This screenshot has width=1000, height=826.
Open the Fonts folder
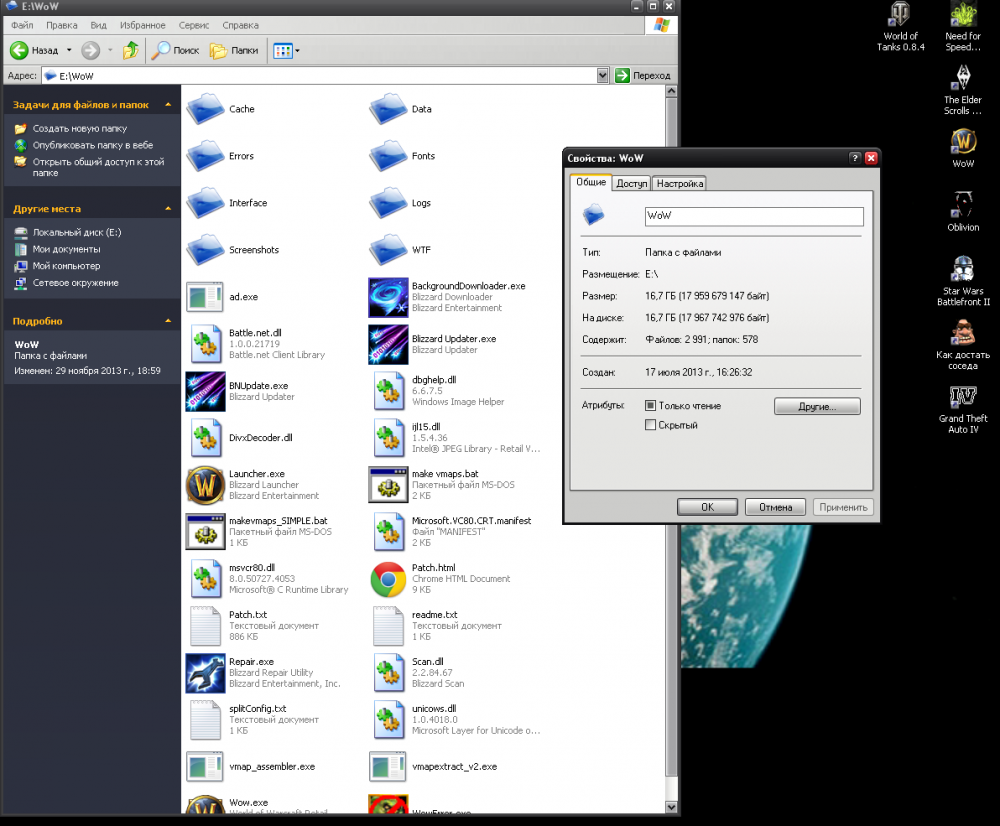388,156
